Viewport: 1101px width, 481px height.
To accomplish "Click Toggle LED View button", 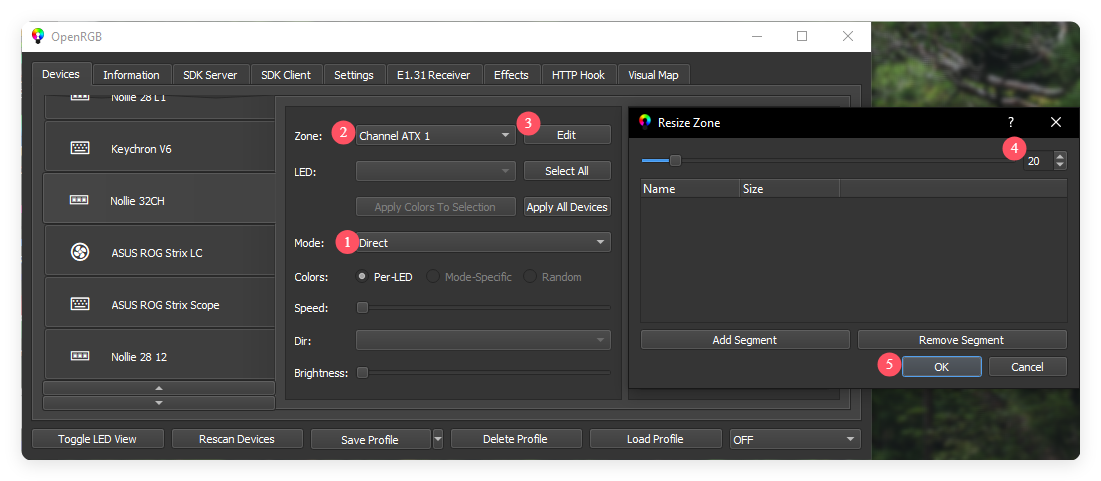I will [98, 439].
